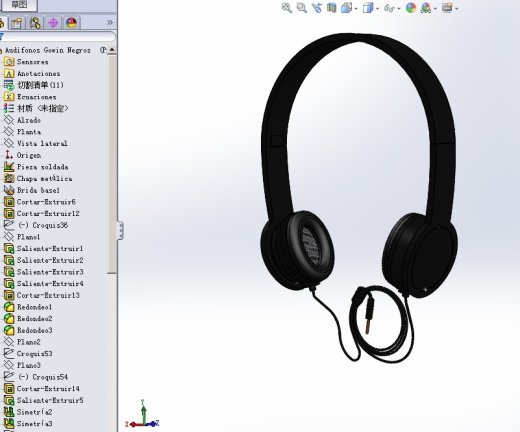
Task: Select the Saliente-Extruir2 feature
Action: [50, 260]
